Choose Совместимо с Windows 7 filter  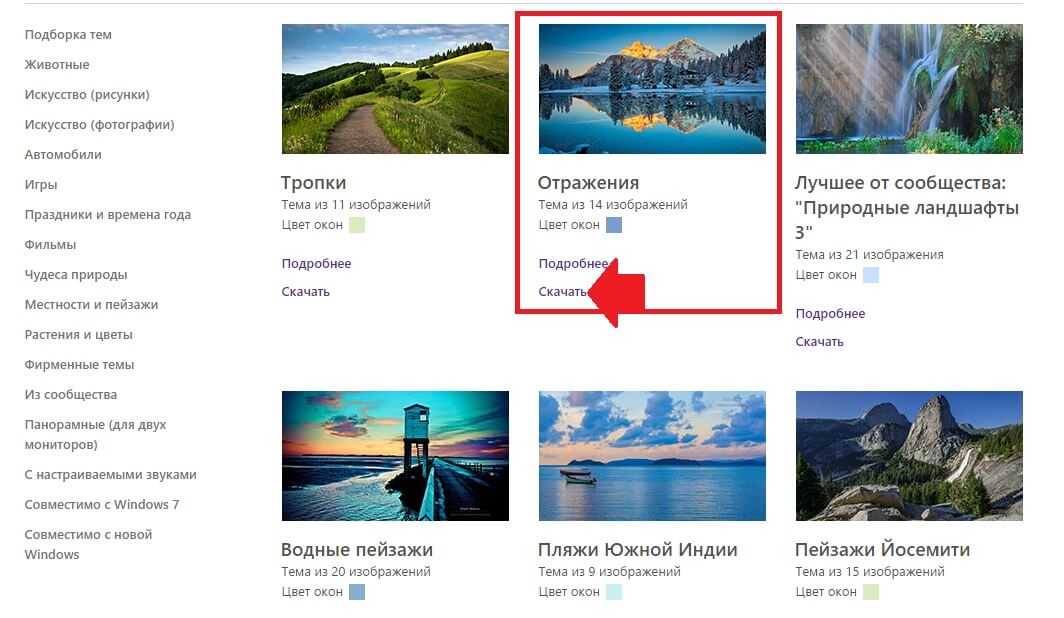pos(102,505)
